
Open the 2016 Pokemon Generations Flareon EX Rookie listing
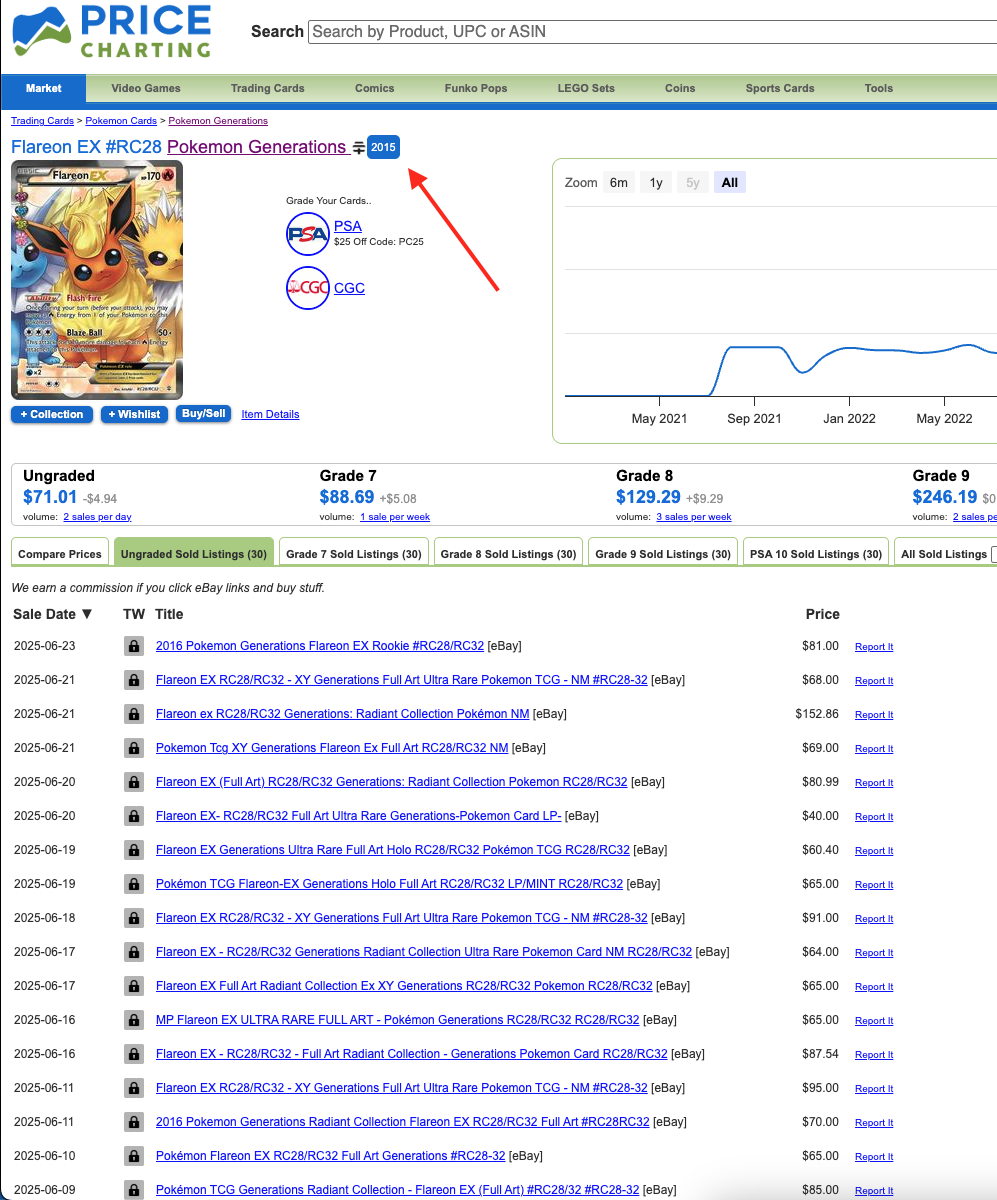pyautogui.click(x=320, y=646)
